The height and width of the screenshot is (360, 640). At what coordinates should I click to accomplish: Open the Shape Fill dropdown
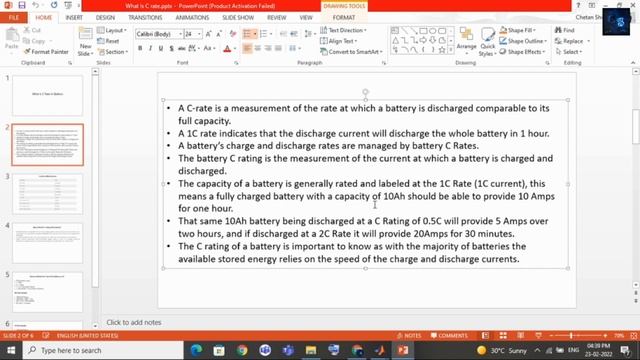(518, 30)
